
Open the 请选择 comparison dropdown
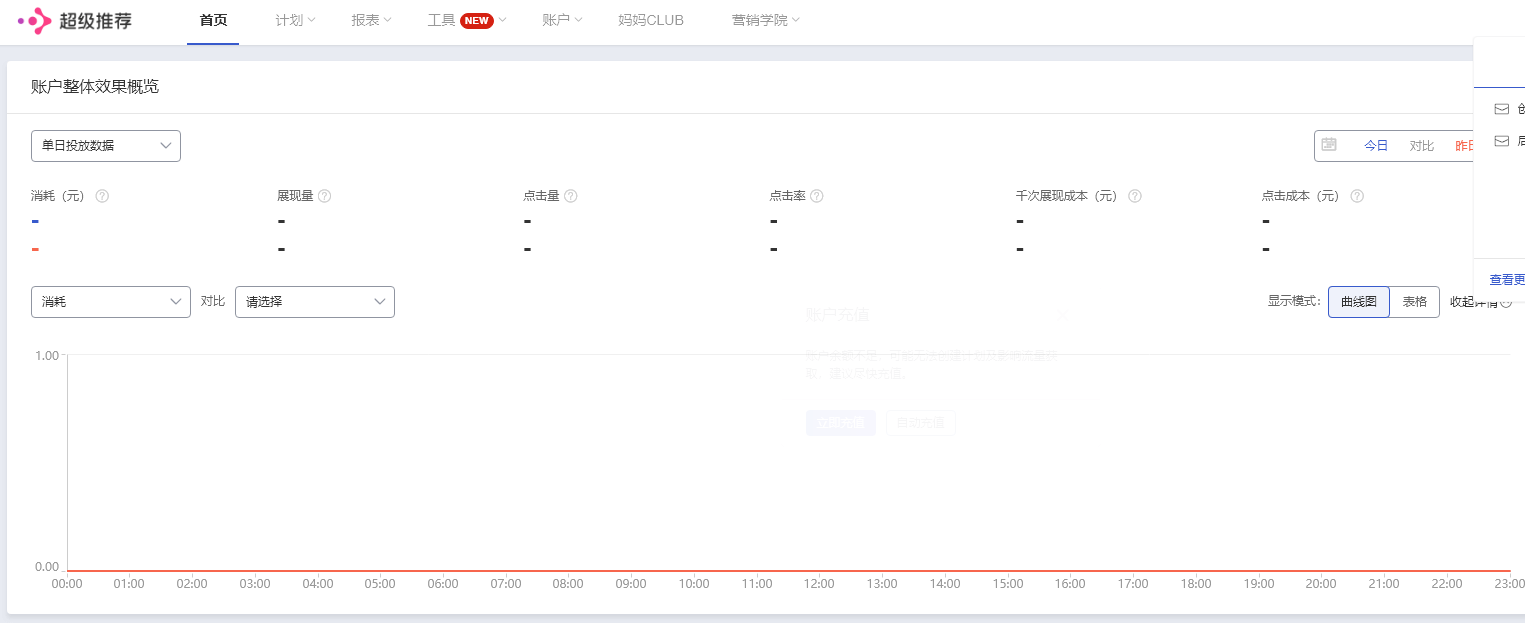click(x=315, y=302)
